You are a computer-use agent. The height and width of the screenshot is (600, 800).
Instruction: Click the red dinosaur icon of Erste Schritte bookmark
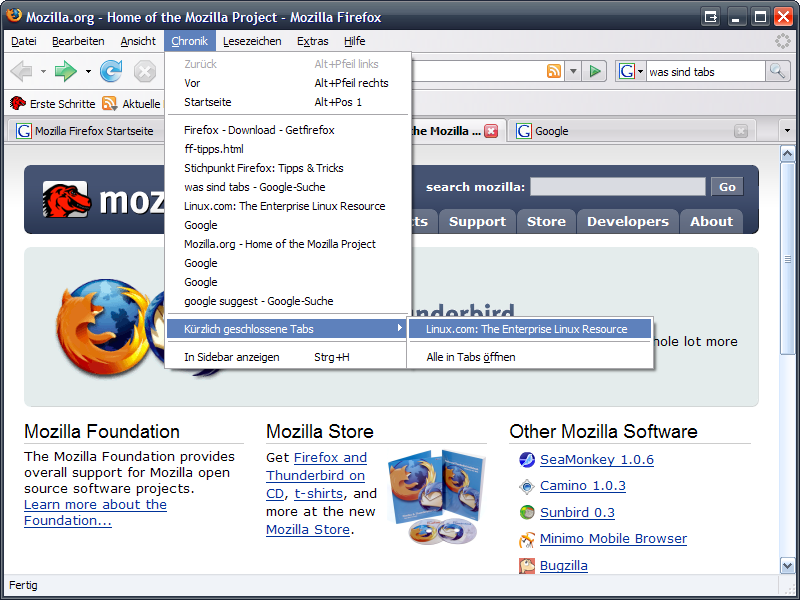pos(18,104)
